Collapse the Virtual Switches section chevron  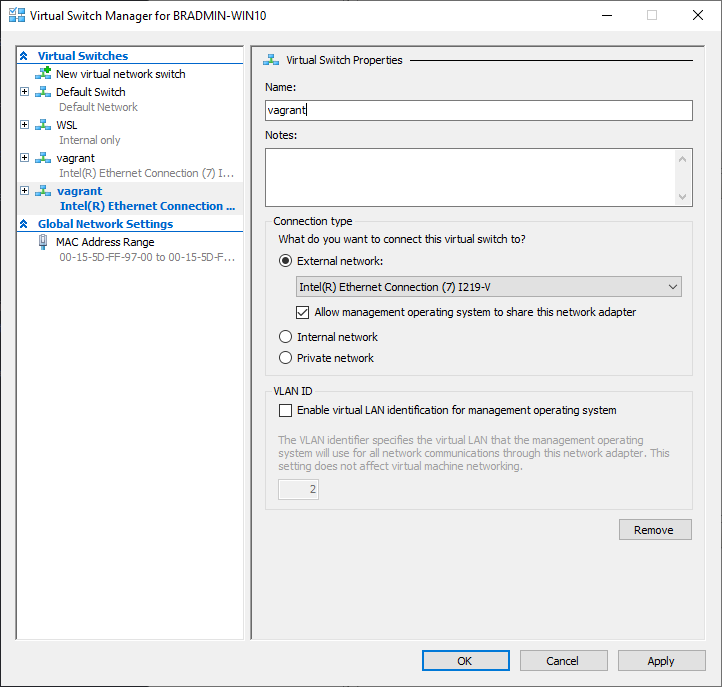click(24, 56)
